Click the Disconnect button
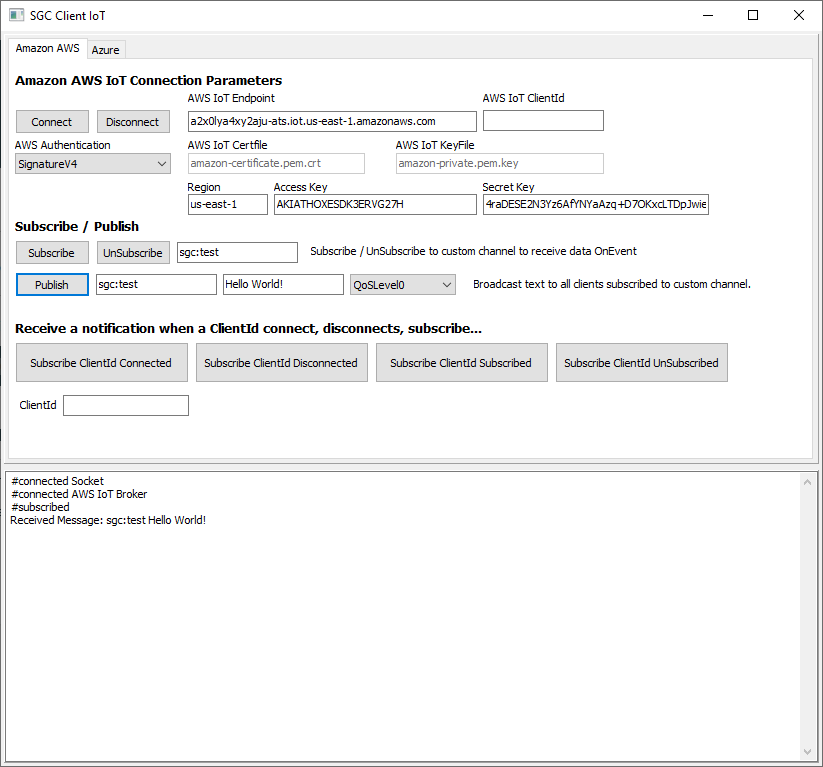 133,122
